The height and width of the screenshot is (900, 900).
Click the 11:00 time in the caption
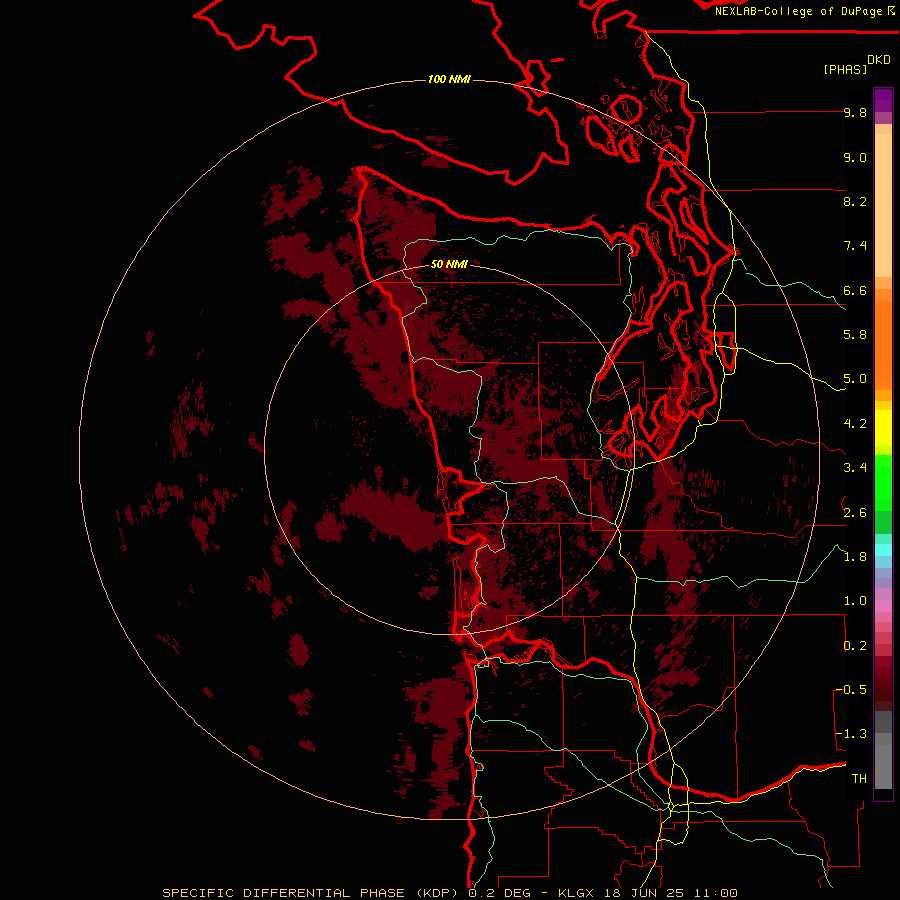[715, 893]
